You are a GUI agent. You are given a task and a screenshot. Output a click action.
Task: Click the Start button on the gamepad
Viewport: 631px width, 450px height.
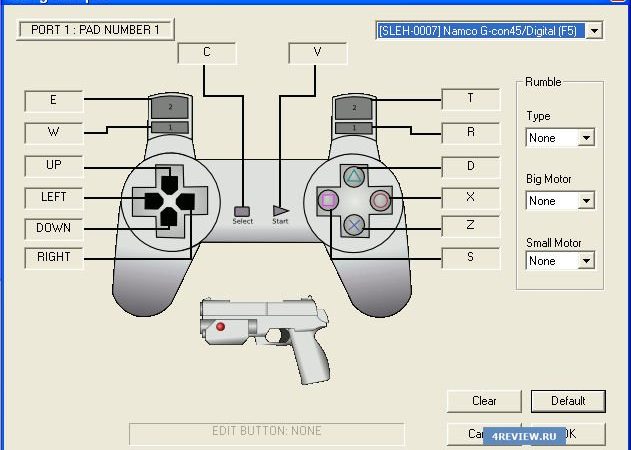coord(280,210)
